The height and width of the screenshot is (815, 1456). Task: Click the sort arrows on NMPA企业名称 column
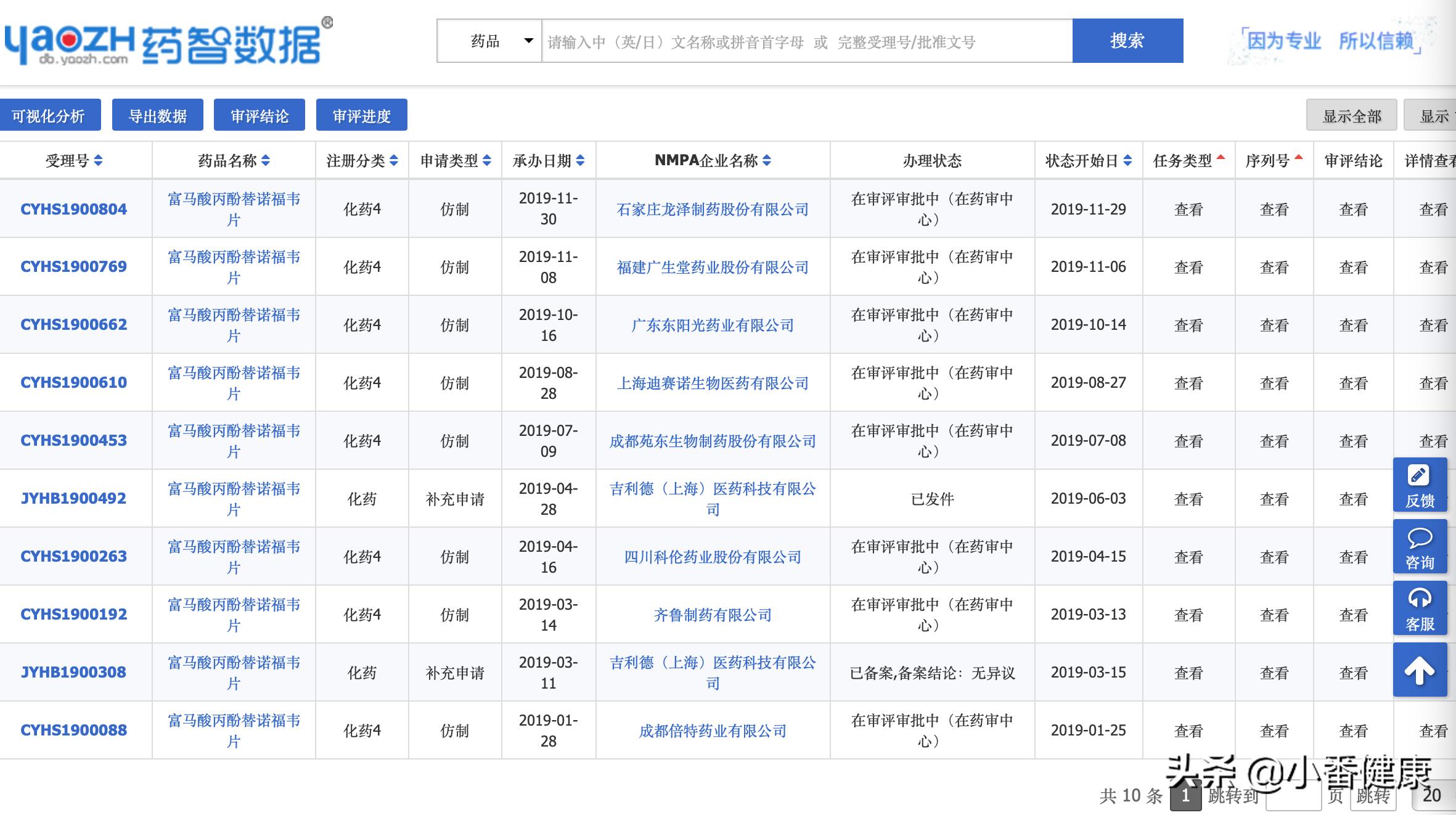coord(768,160)
